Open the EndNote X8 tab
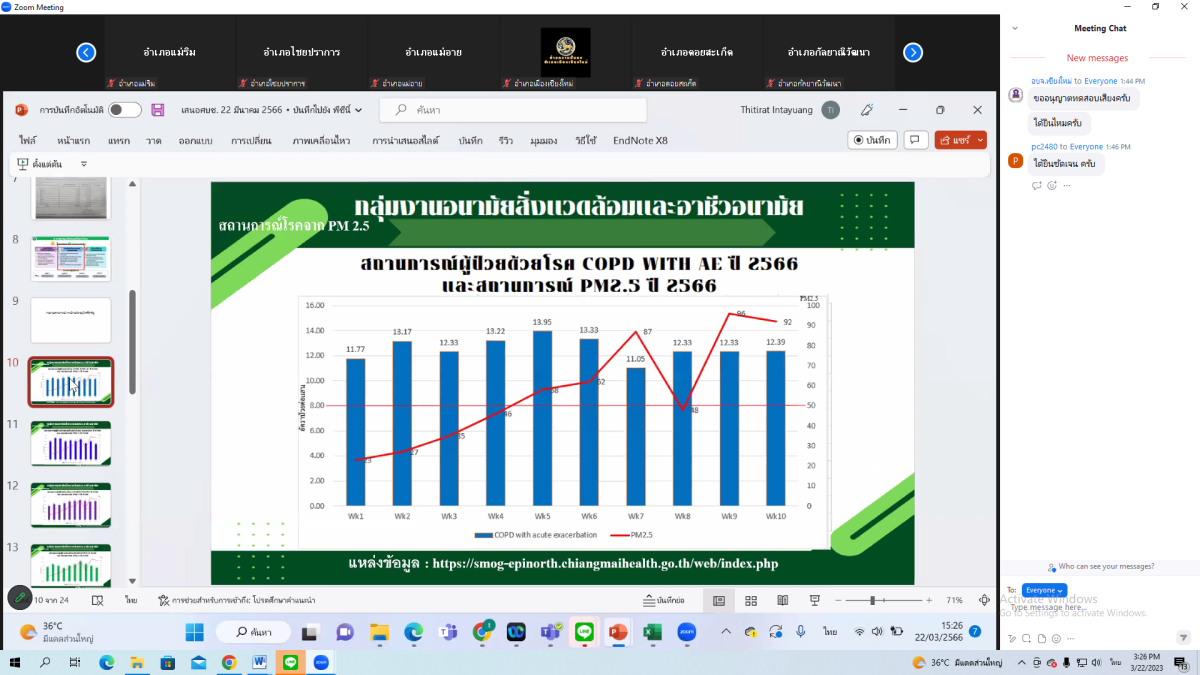This screenshot has height=675, width=1200. point(640,141)
